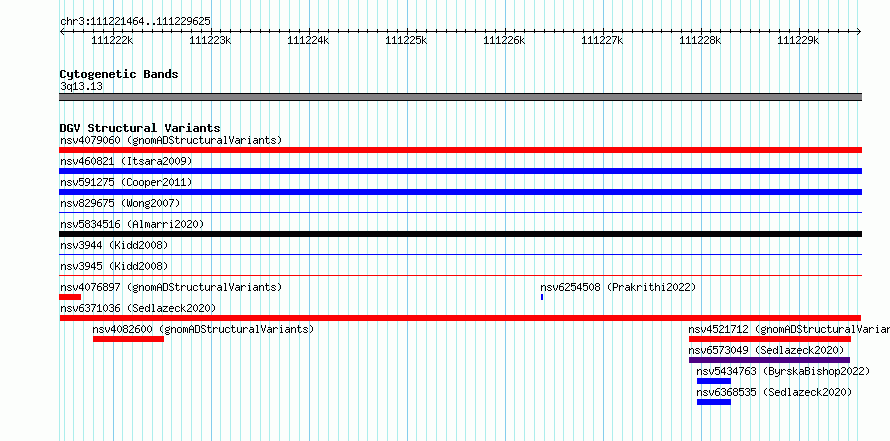Click nsv6368535 (Sedlazeck2020) label
The width and height of the screenshot is (890, 441).
pyautogui.click(x=774, y=392)
